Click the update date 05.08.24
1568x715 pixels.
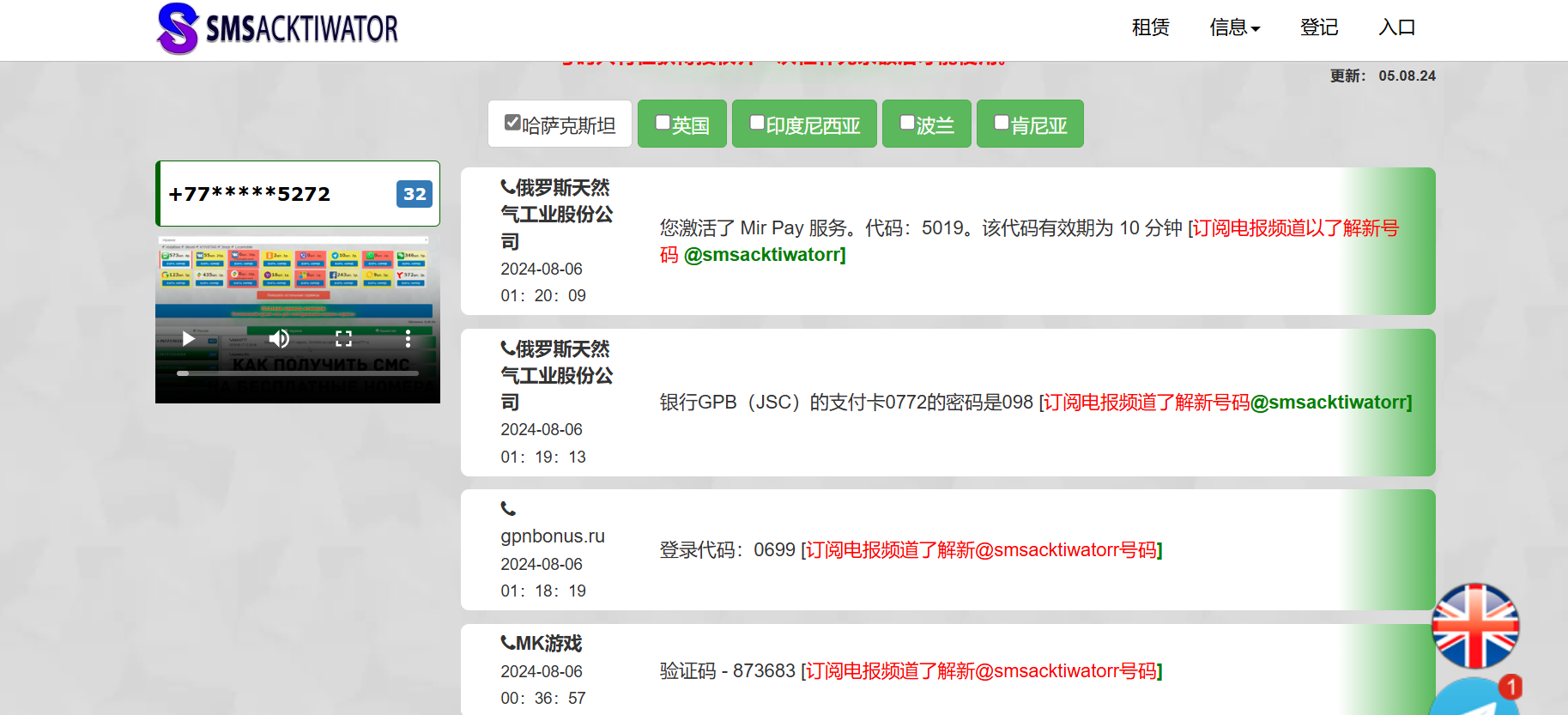point(1407,76)
